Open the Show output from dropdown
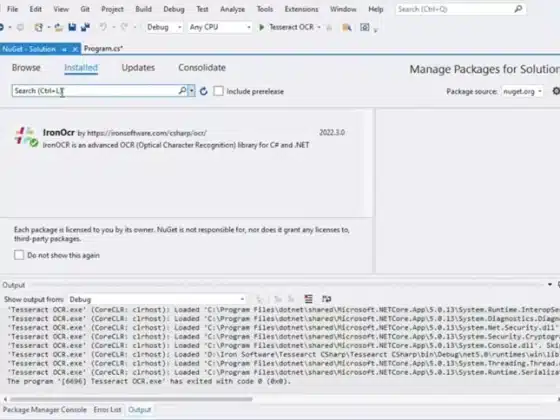560x420 pixels. coord(157,299)
